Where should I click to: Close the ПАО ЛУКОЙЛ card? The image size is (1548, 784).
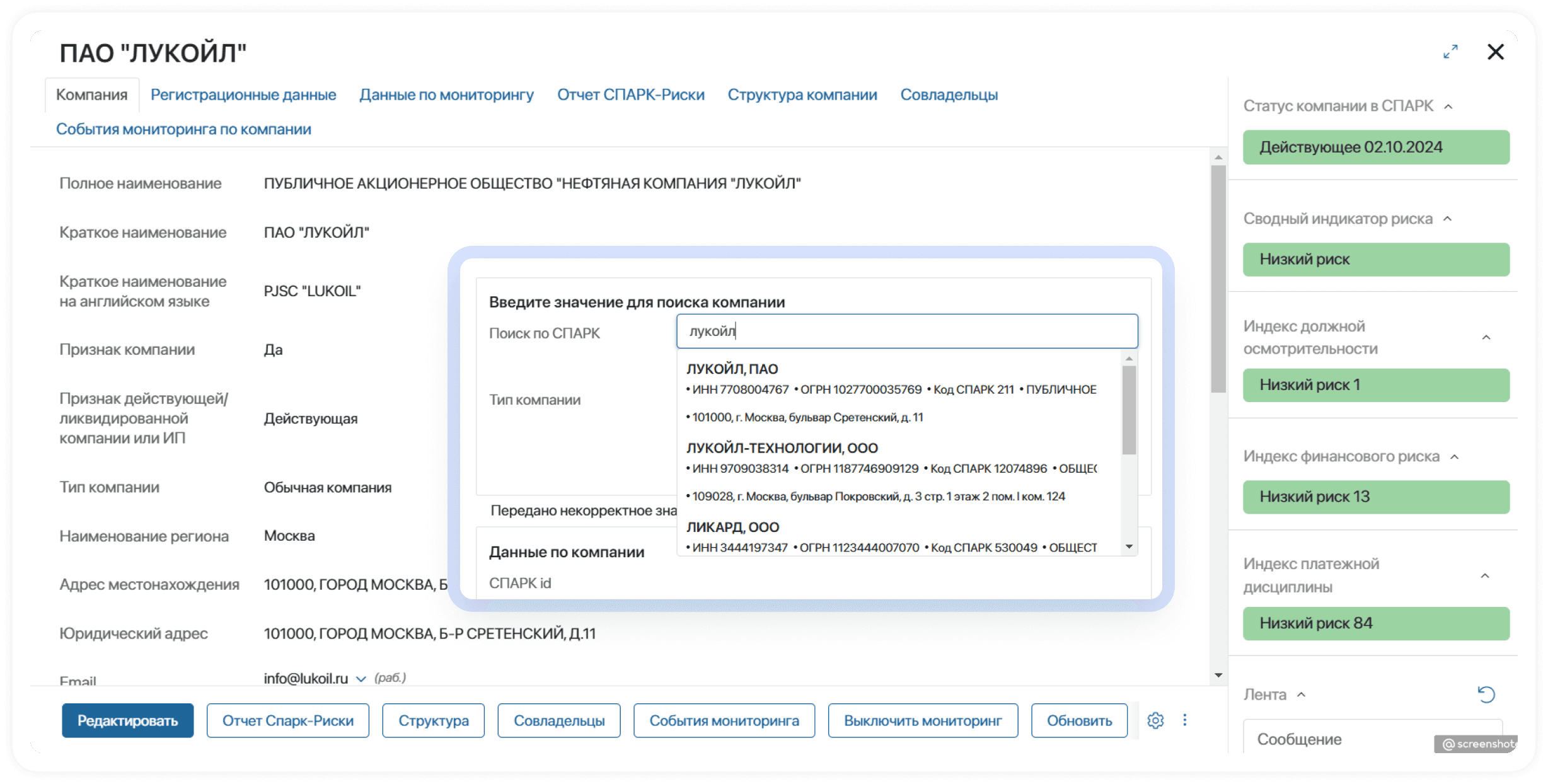coord(1496,52)
